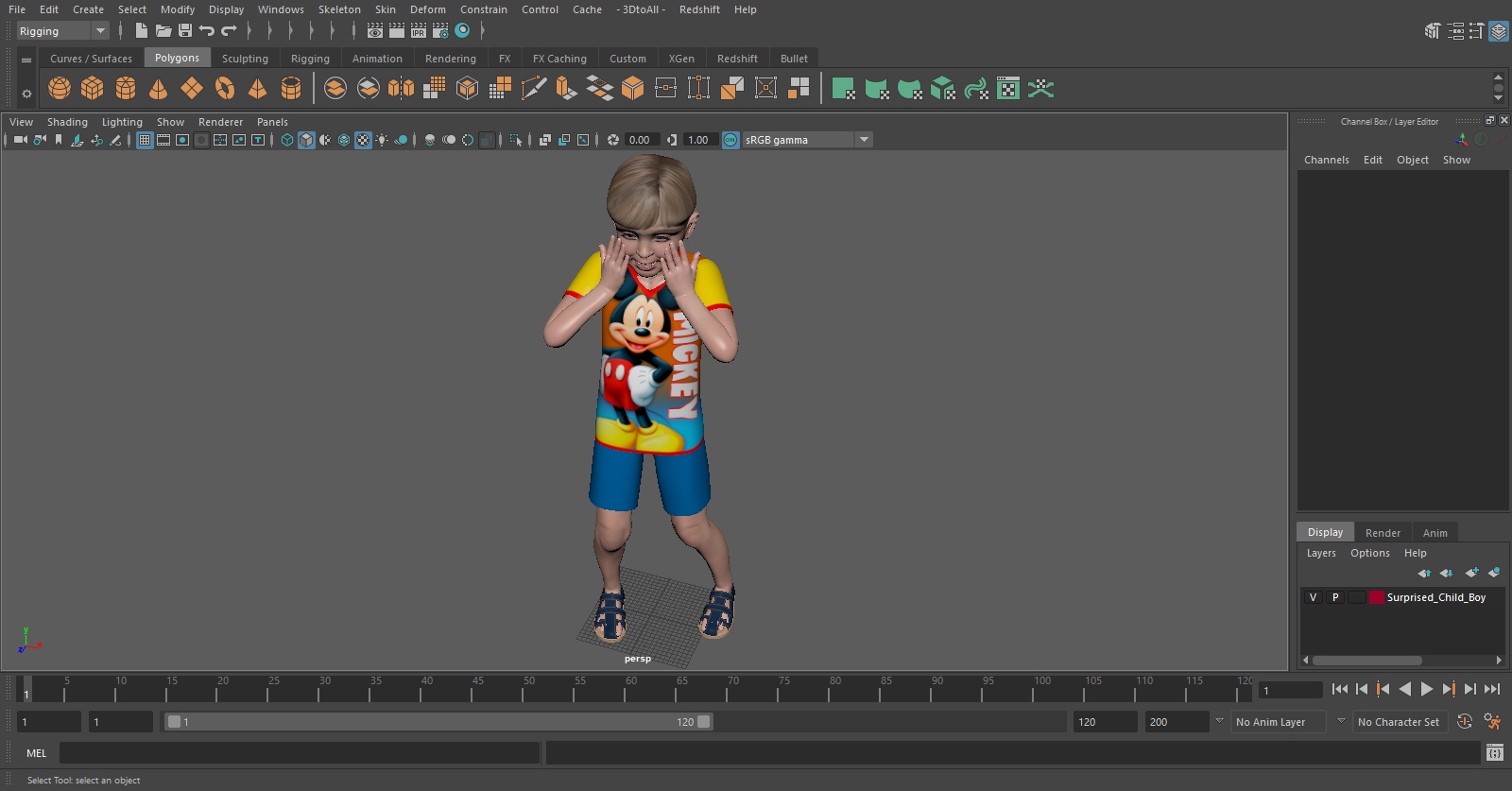Image resolution: width=1512 pixels, height=791 pixels.
Task: Create a polygon cube from the shelf
Action: [x=93, y=89]
